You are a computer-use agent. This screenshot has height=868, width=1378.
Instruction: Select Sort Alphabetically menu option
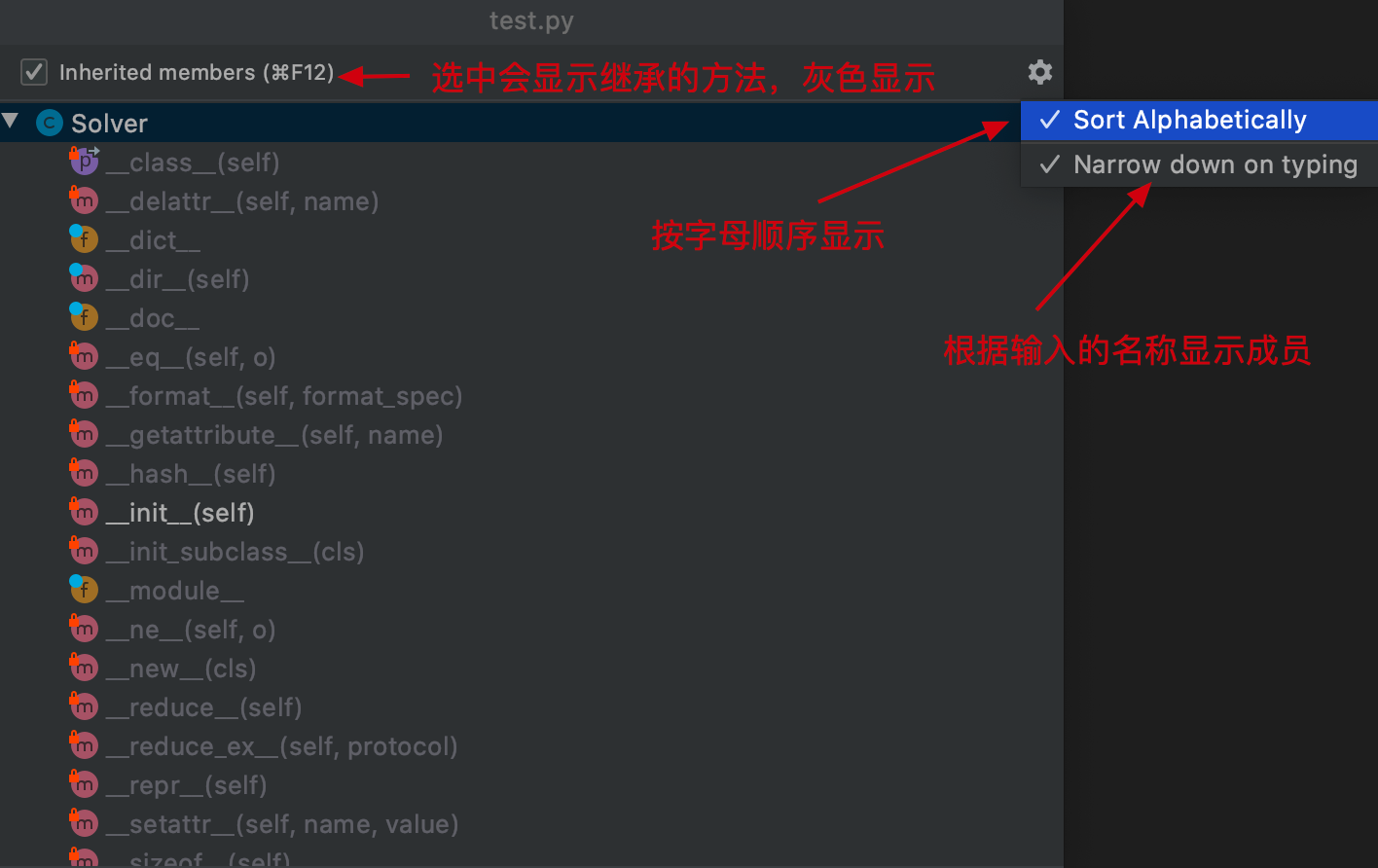pyautogui.click(x=1199, y=121)
